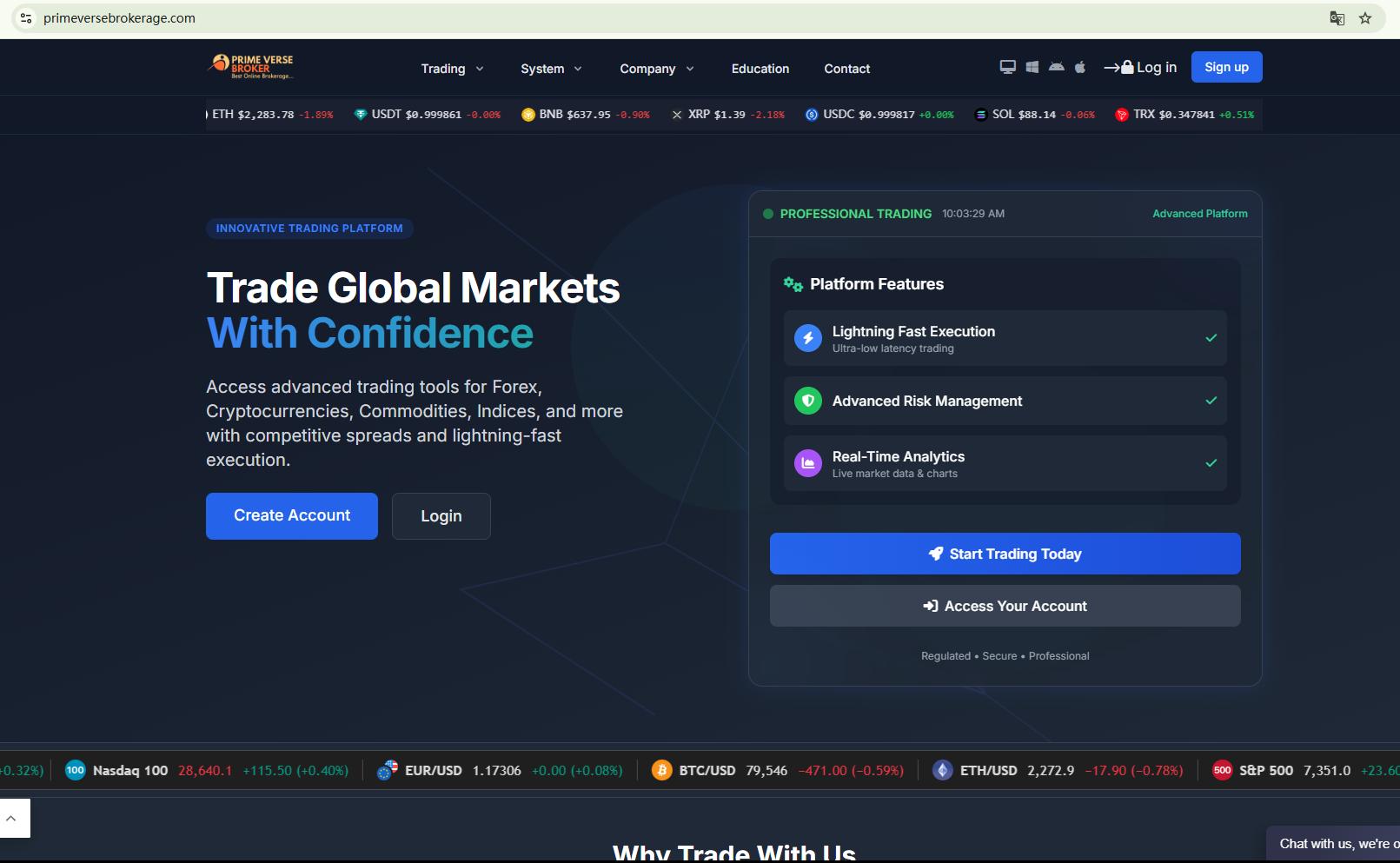Click the Android platform icon
Image resolution: width=1400 pixels, height=863 pixels.
click(x=1057, y=67)
